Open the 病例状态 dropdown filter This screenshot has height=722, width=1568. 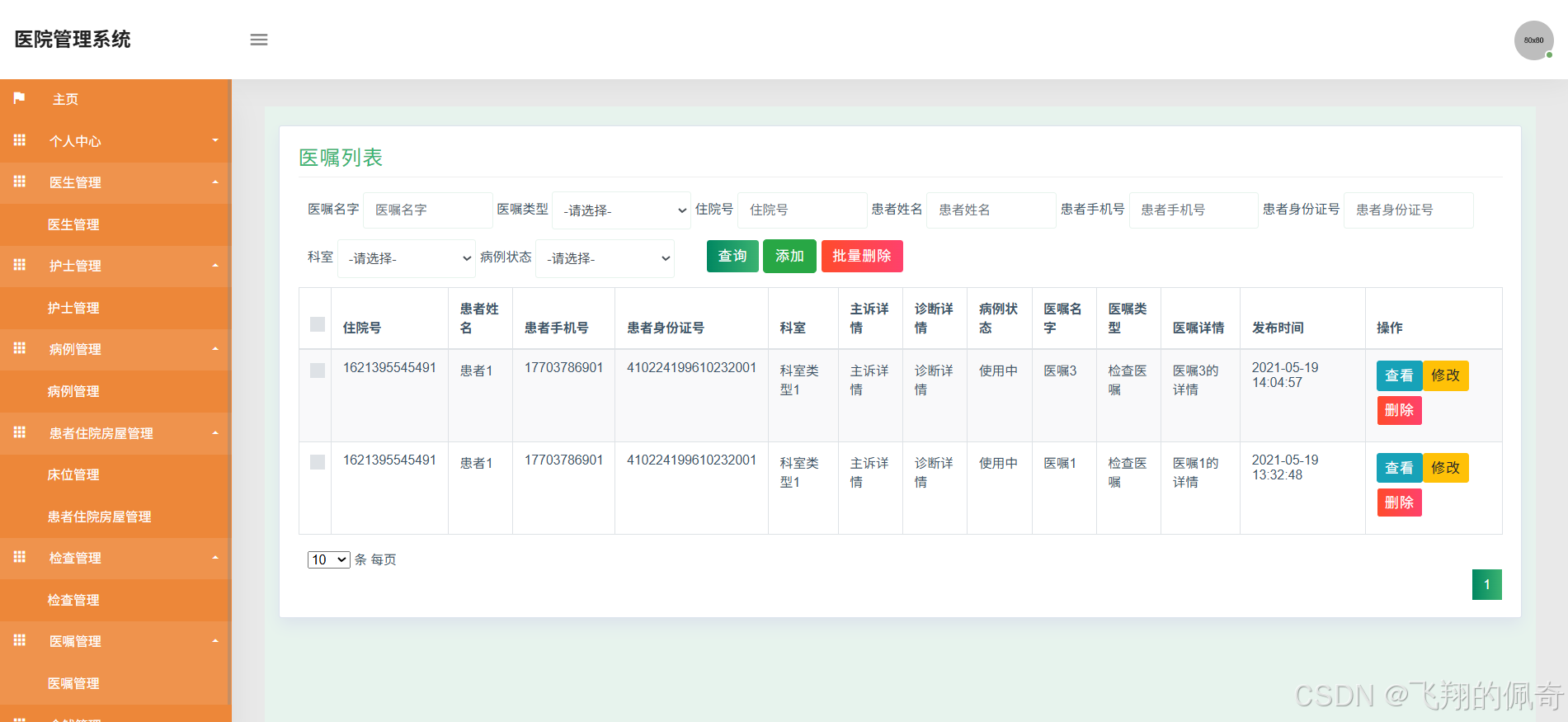[605, 258]
